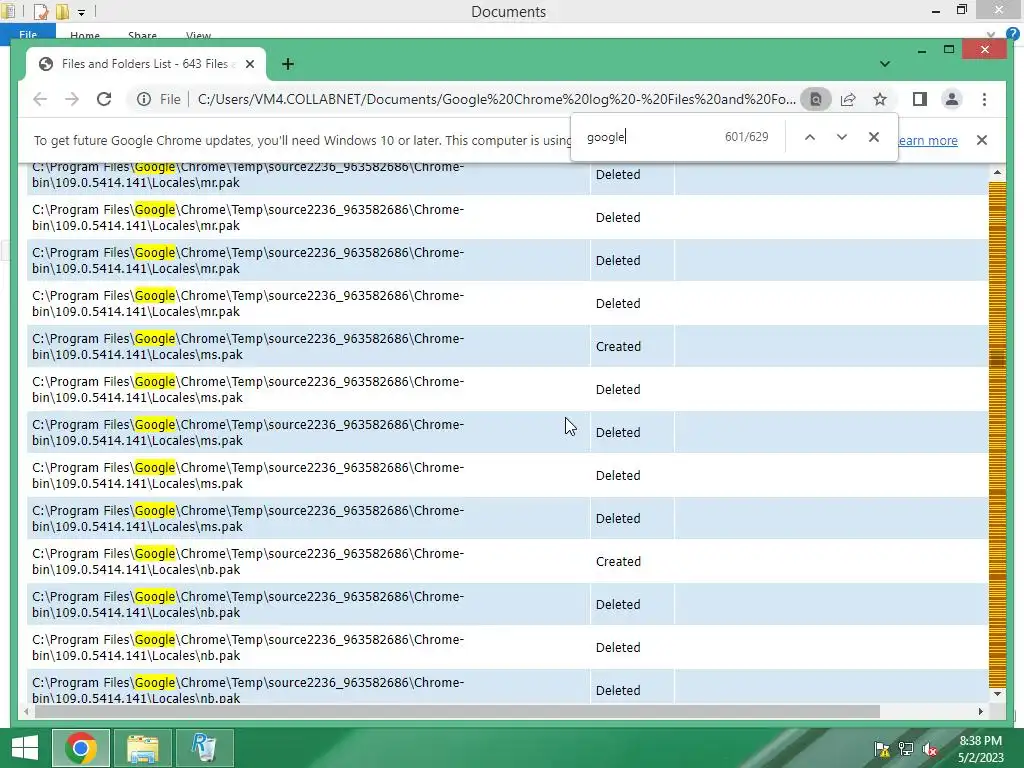This screenshot has width=1024, height=768.
Task: Open File Explorer from taskbar
Action: (x=142, y=748)
